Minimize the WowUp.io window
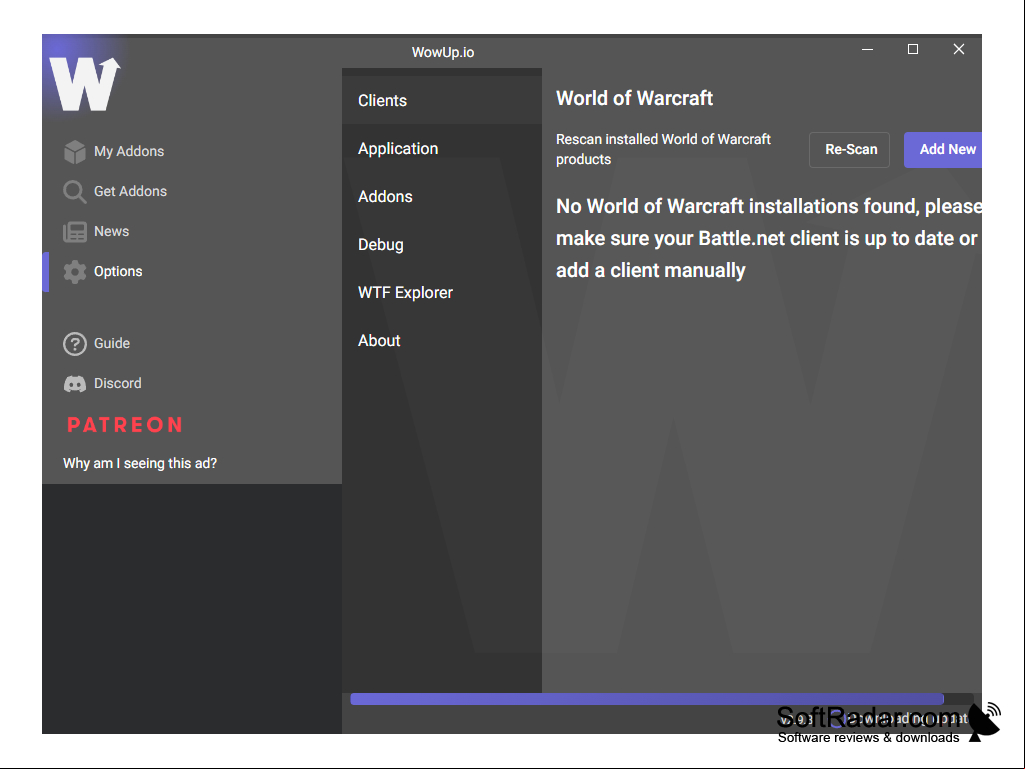 867,50
